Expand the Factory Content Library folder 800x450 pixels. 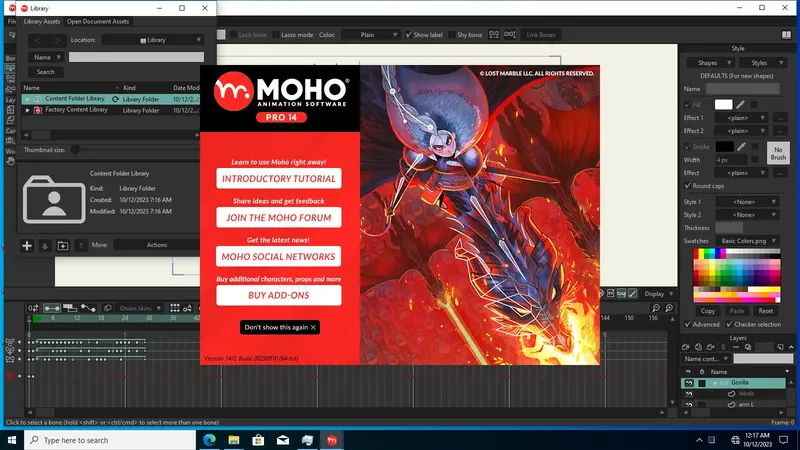[x=28, y=110]
